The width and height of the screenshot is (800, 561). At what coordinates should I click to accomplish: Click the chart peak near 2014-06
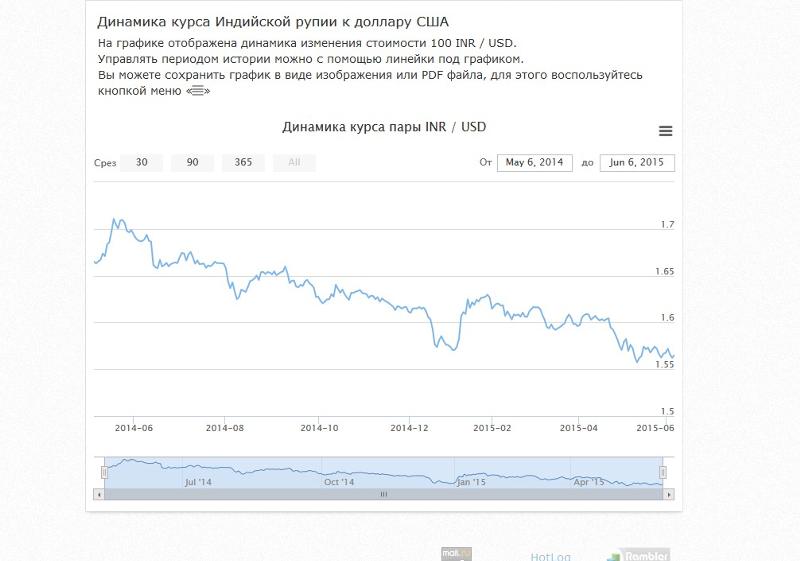(x=115, y=219)
